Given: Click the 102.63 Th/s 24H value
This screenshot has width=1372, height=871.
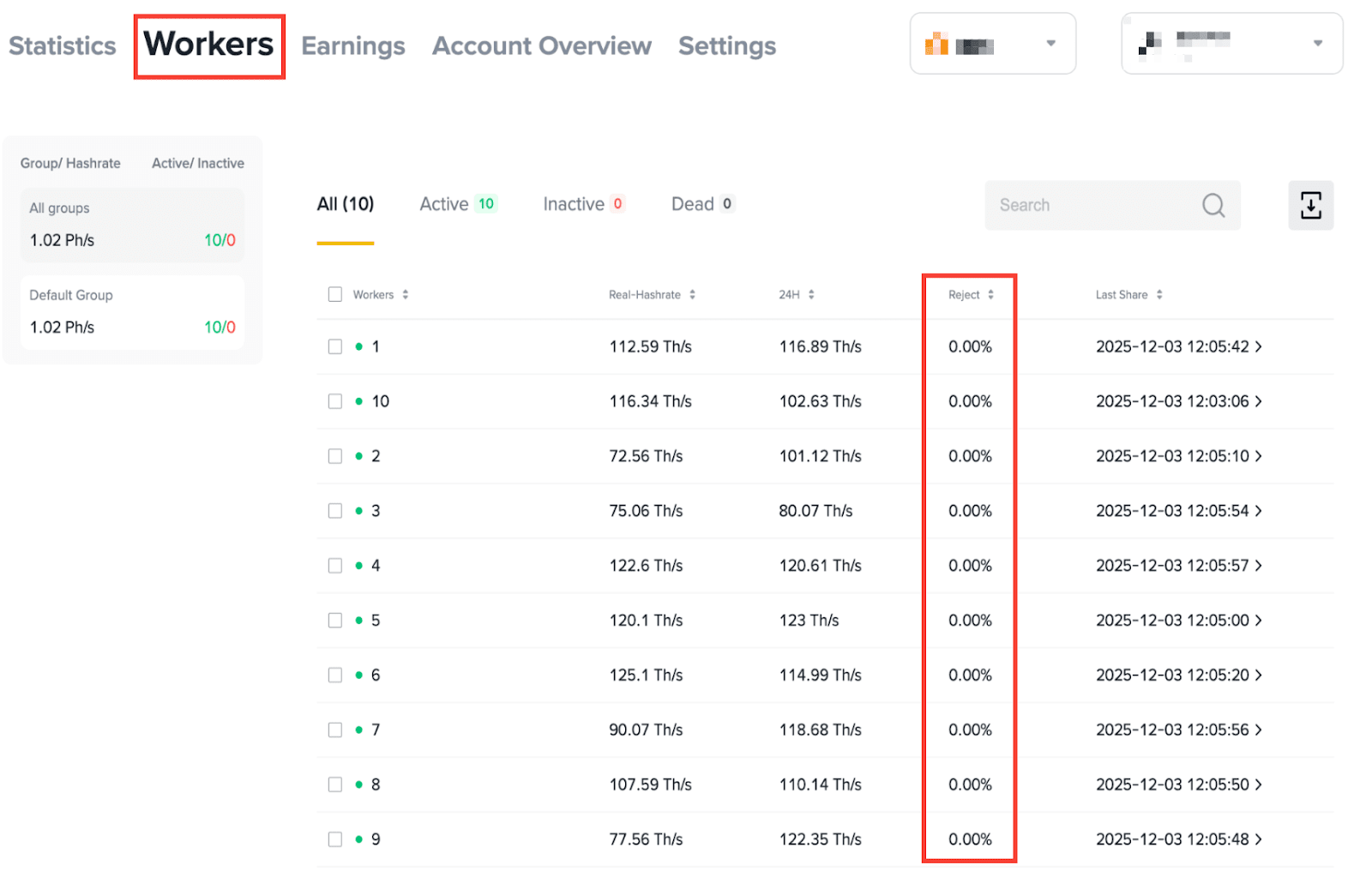Looking at the screenshot, I should click(x=821, y=401).
